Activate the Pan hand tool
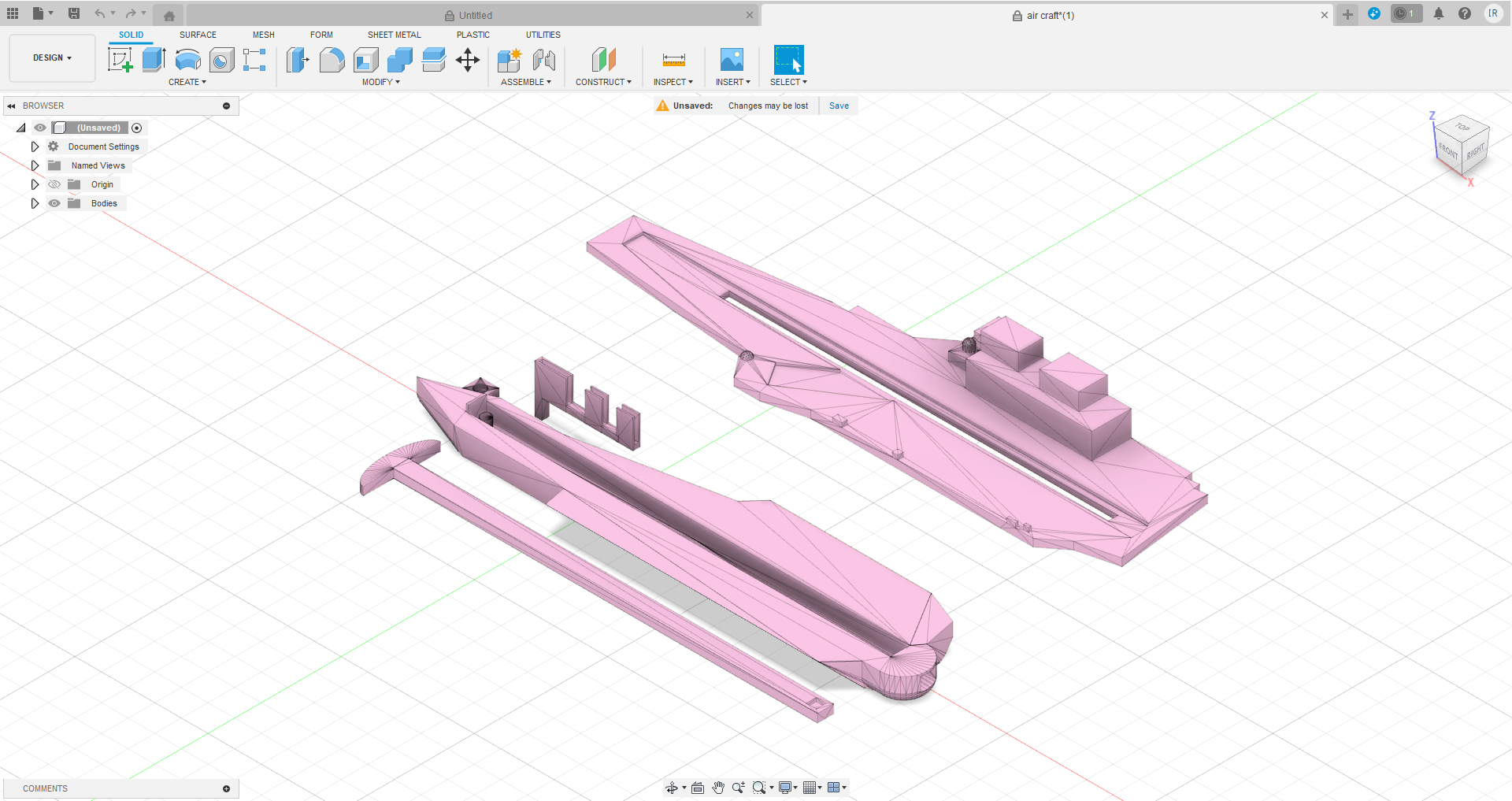This screenshot has height=801, width=1512. tap(718, 788)
